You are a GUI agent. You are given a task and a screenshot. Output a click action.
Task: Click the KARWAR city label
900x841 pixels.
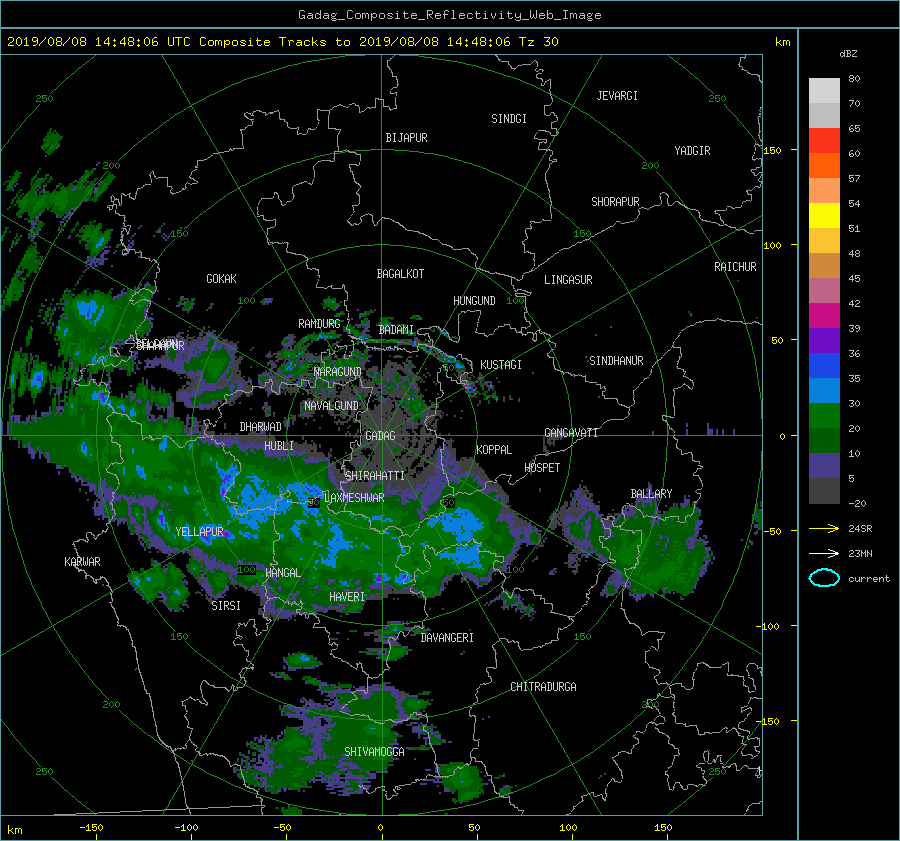[82, 562]
